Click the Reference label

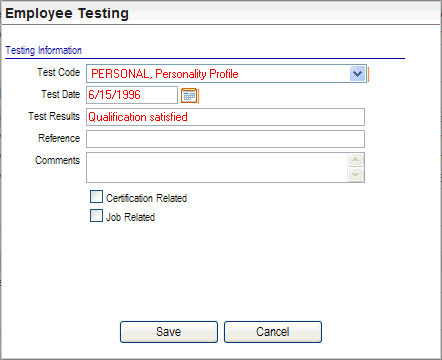(x=59, y=138)
